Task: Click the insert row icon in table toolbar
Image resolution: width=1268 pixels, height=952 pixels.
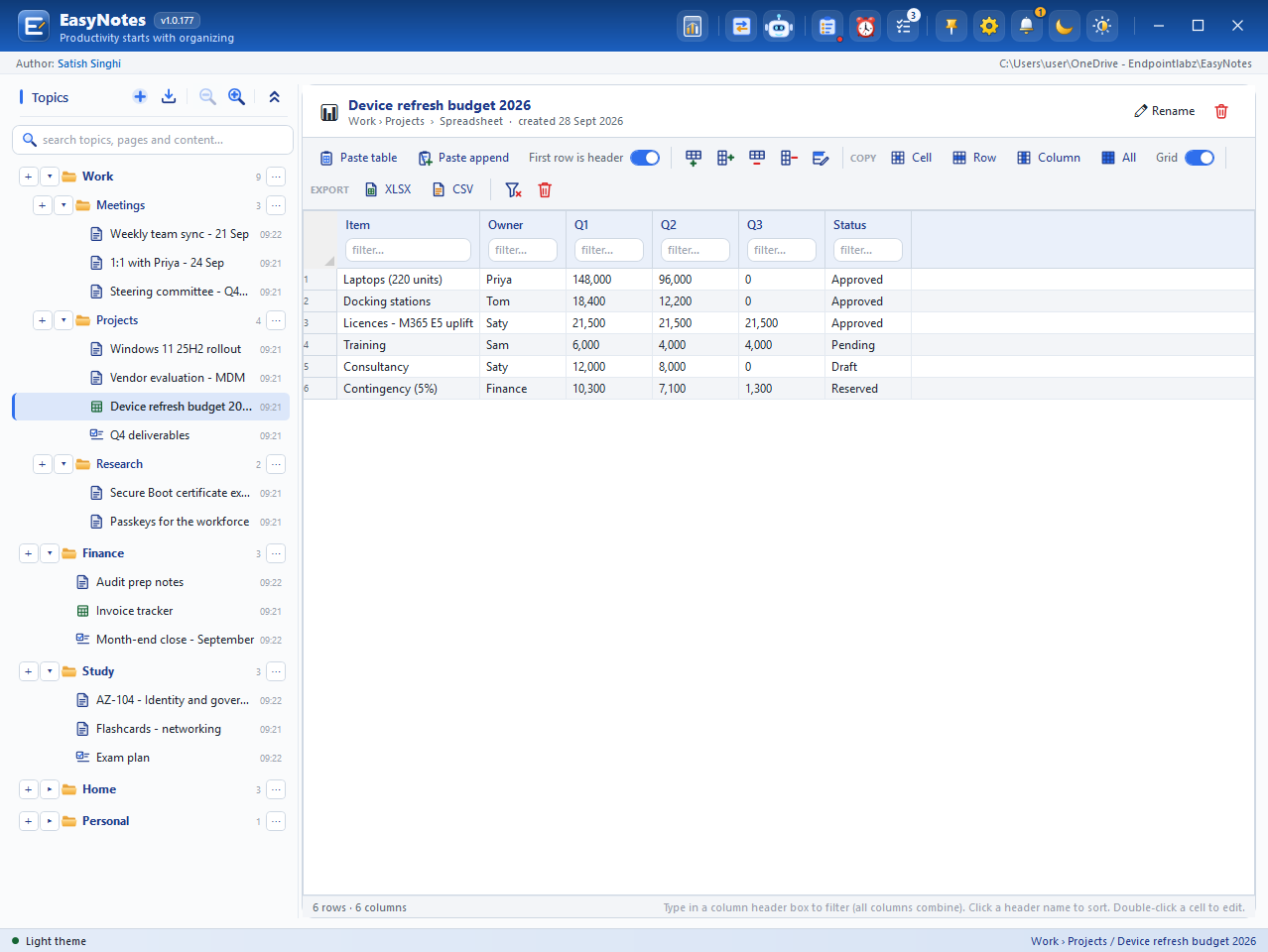Action: pos(694,158)
